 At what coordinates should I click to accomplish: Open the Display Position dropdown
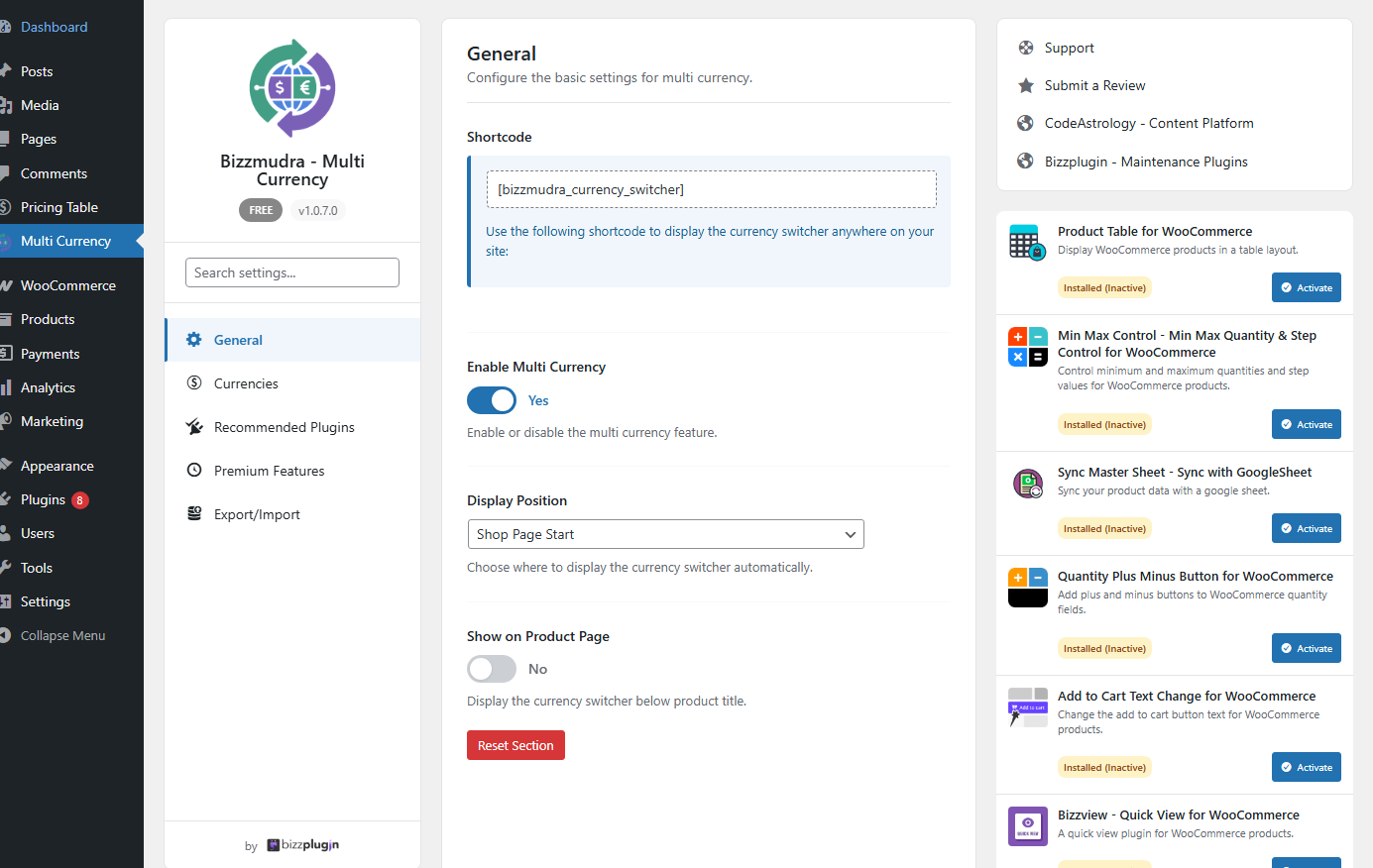[665, 534]
